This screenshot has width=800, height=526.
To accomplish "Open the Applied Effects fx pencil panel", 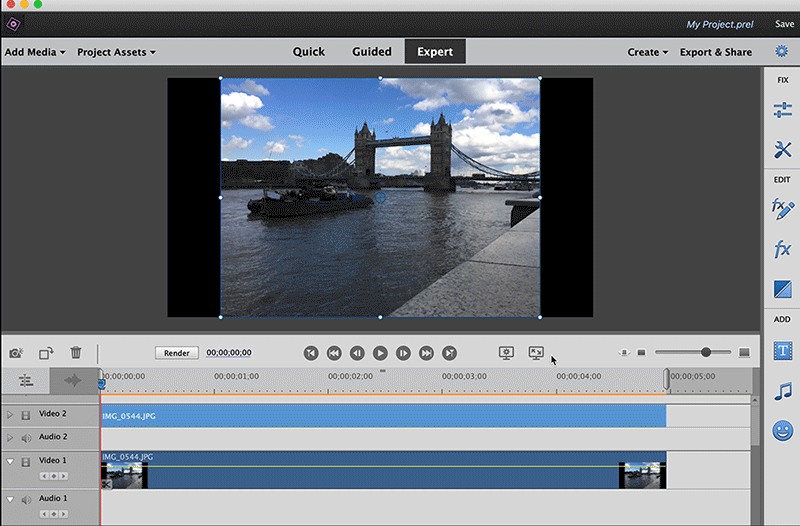I will pos(782,208).
